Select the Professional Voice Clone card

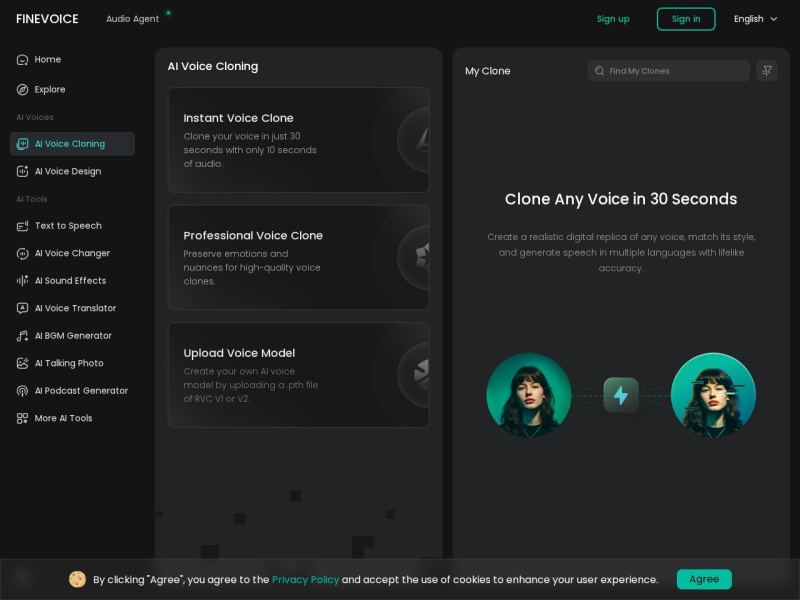298,257
